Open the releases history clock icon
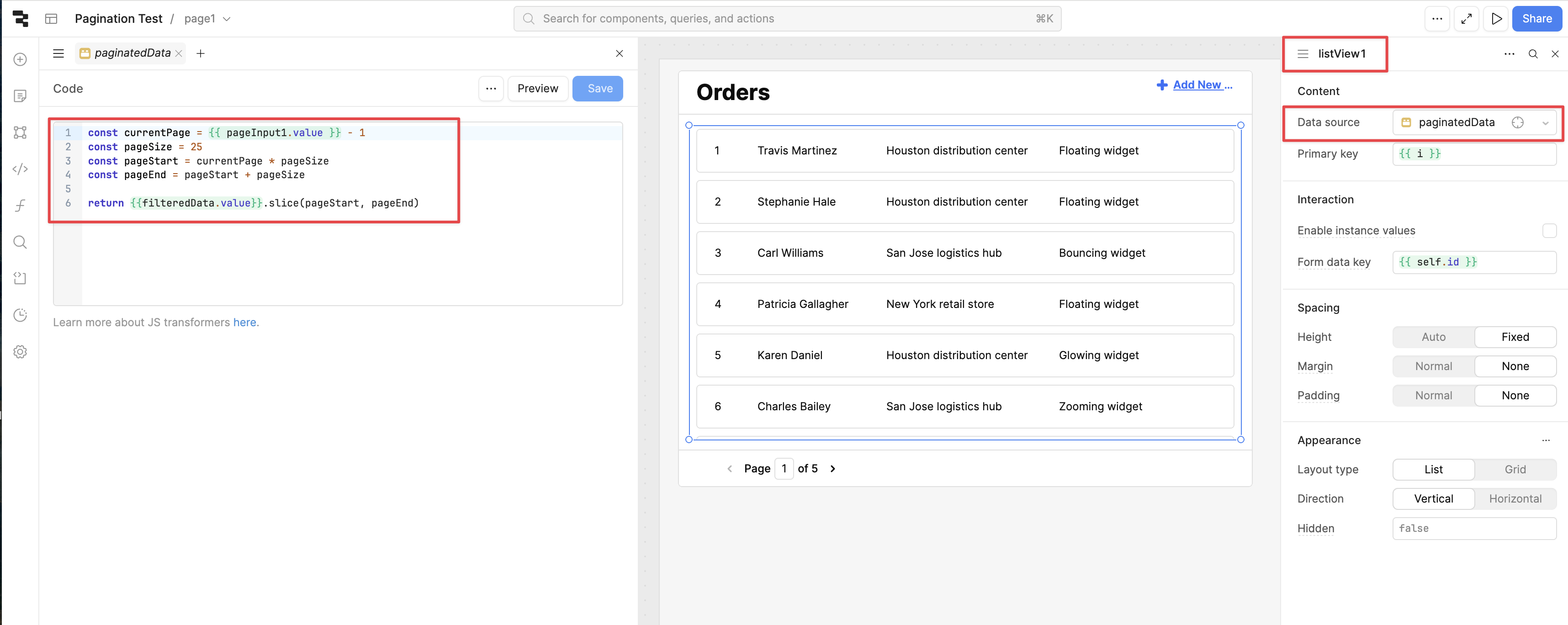 20,315
